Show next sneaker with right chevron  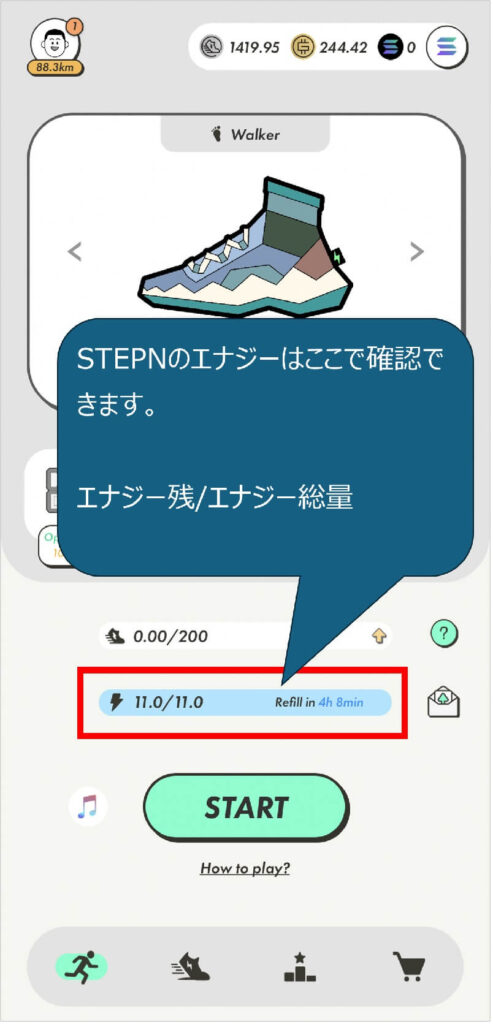(416, 251)
